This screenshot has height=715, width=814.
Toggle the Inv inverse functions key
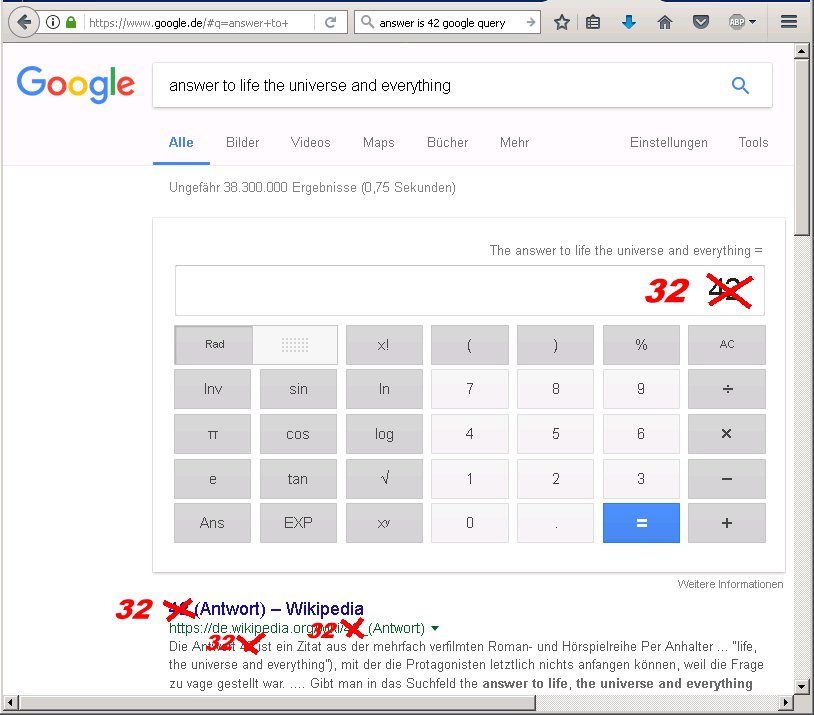[212, 389]
